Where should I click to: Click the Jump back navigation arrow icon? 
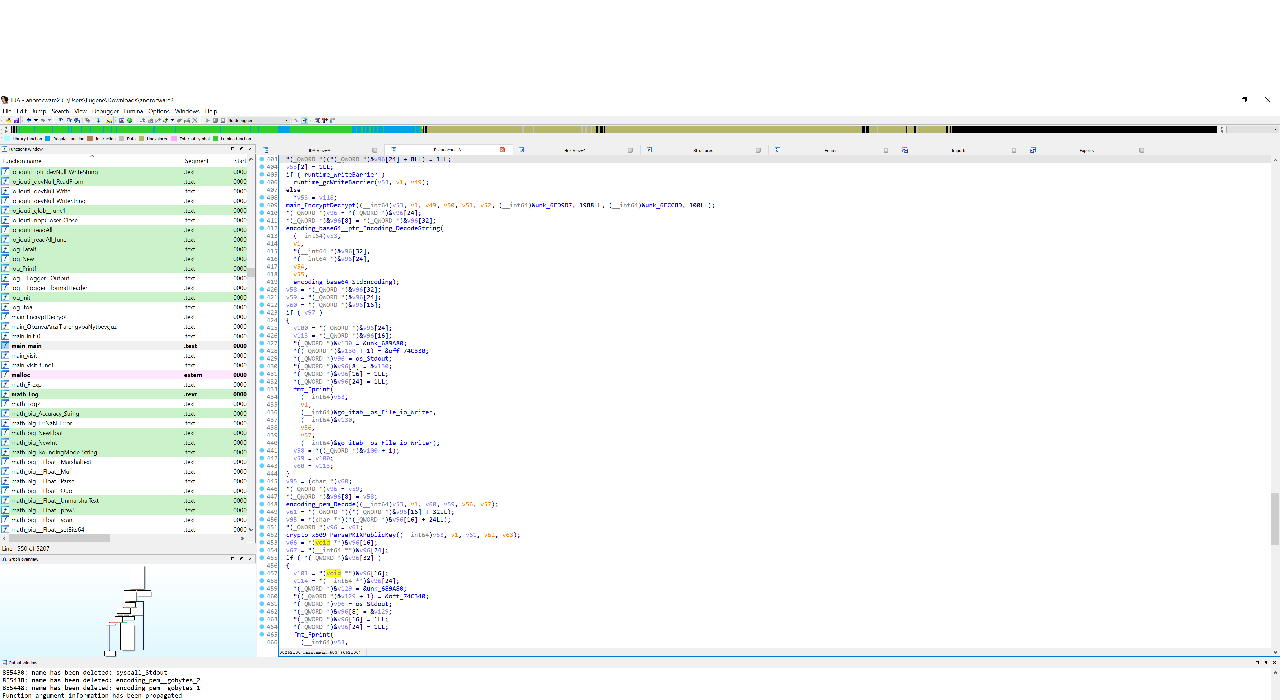tap(29, 120)
